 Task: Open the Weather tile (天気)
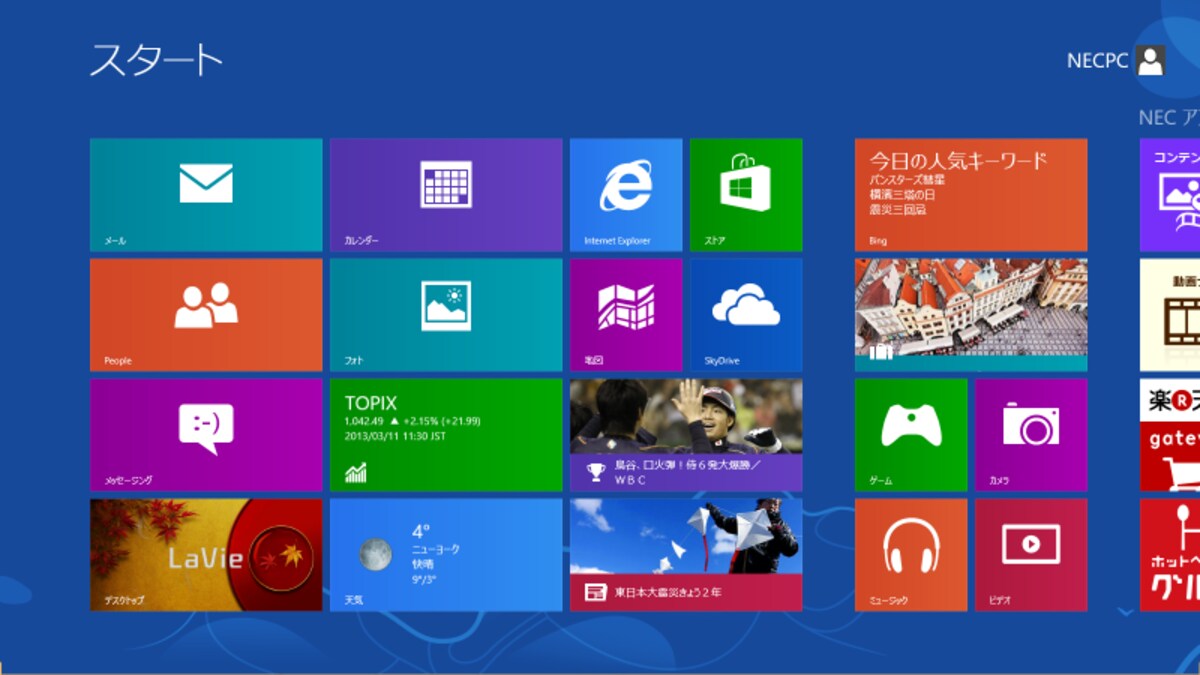coord(446,555)
